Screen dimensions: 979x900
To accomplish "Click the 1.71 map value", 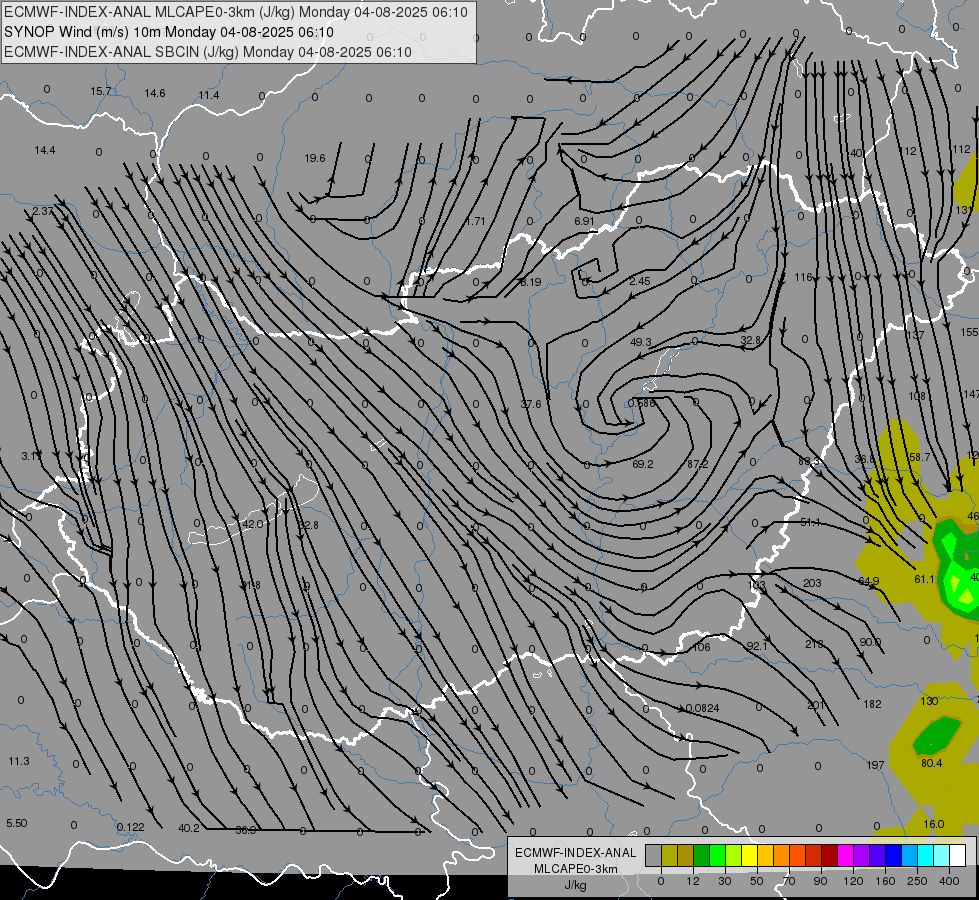I will click(x=475, y=221).
